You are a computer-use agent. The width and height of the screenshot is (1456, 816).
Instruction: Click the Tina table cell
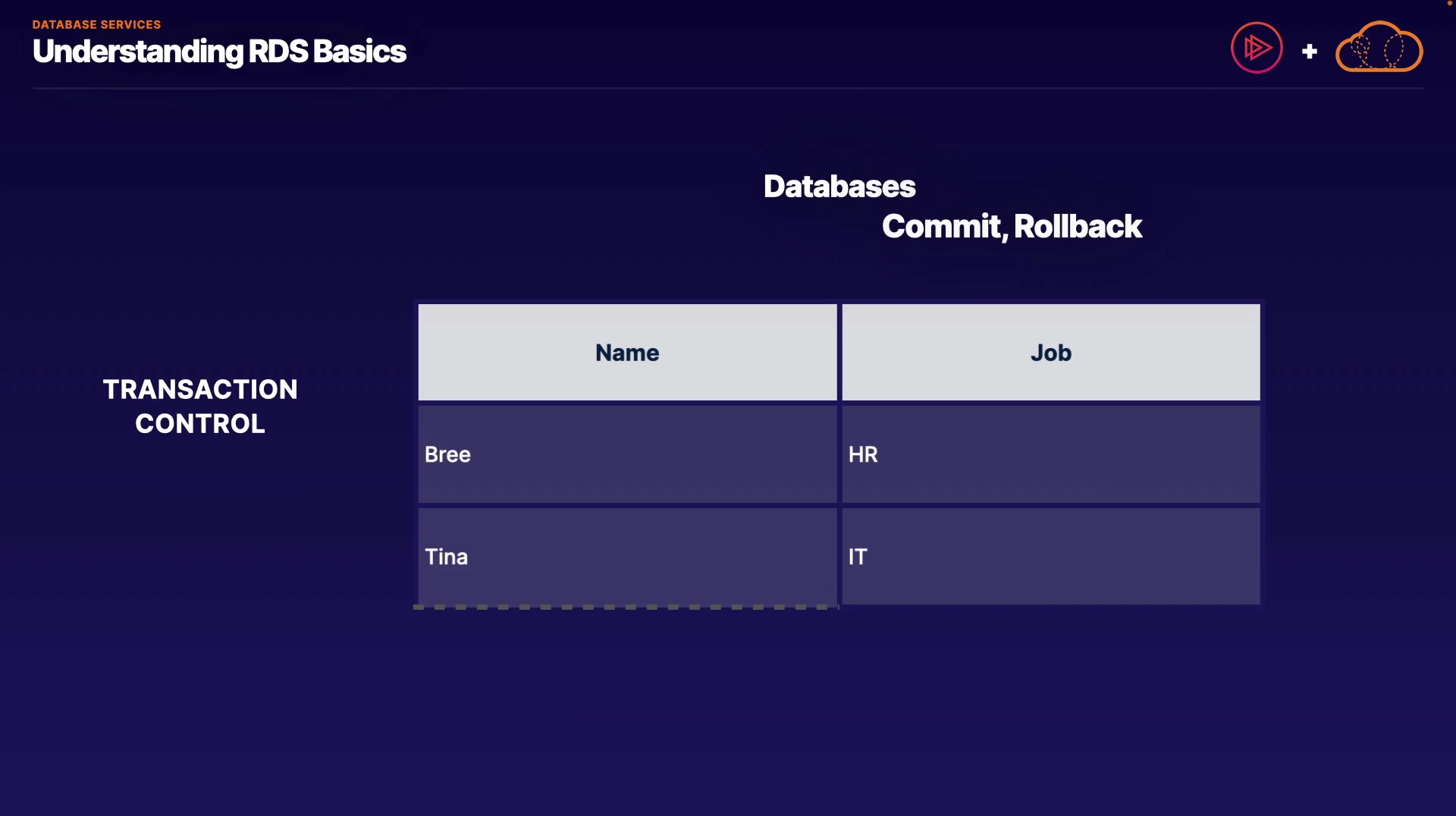click(x=627, y=557)
